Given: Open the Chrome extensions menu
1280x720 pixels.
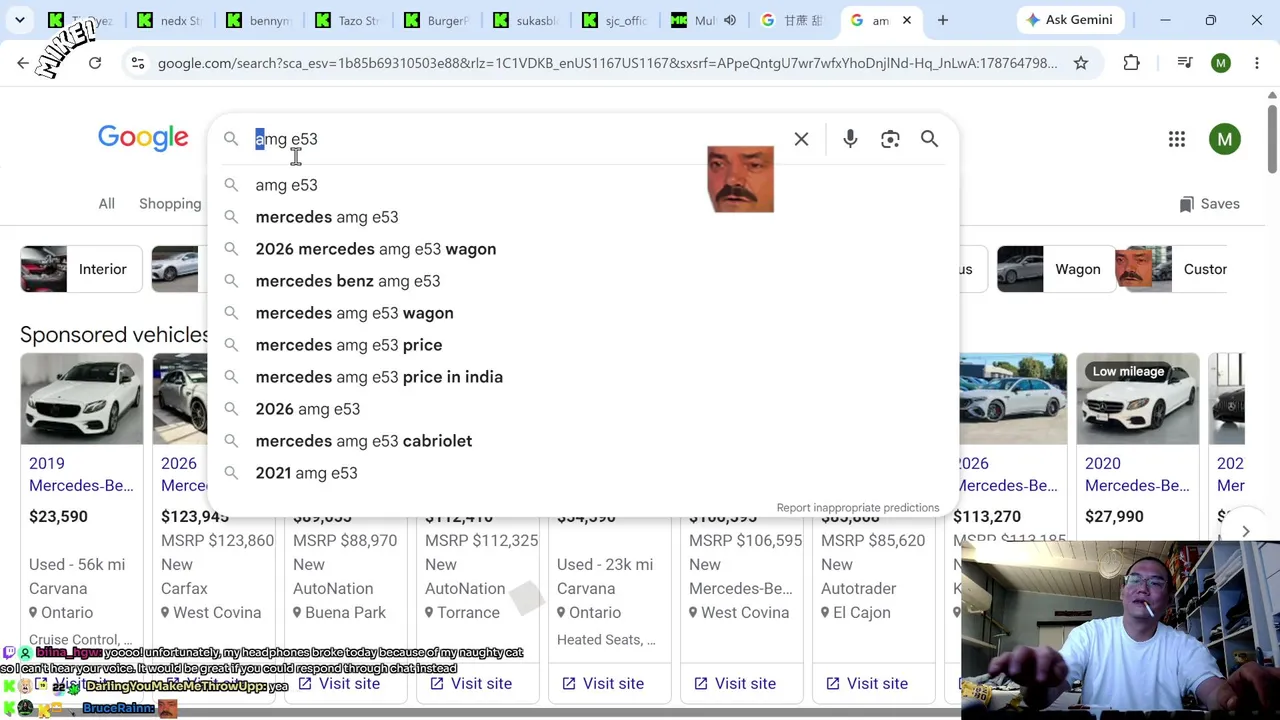Looking at the screenshot, I should click(x=1131, y=63).
